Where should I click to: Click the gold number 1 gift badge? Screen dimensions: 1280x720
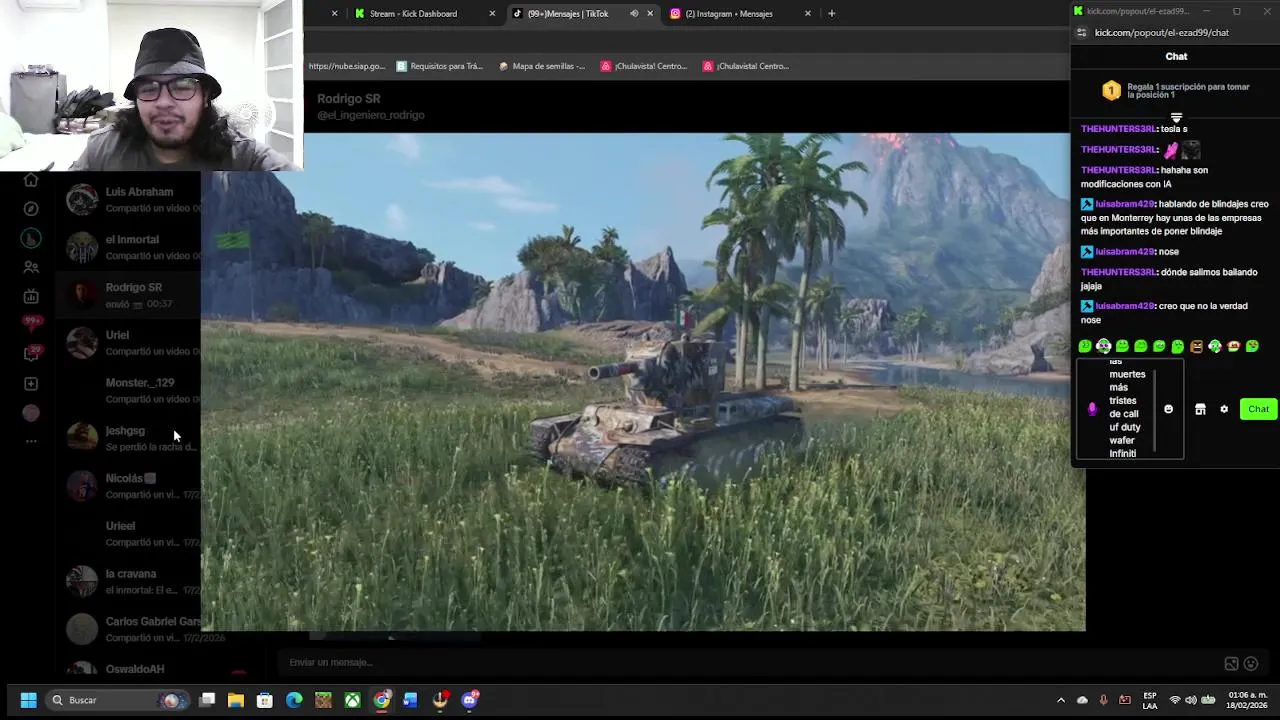point(1111,91)
